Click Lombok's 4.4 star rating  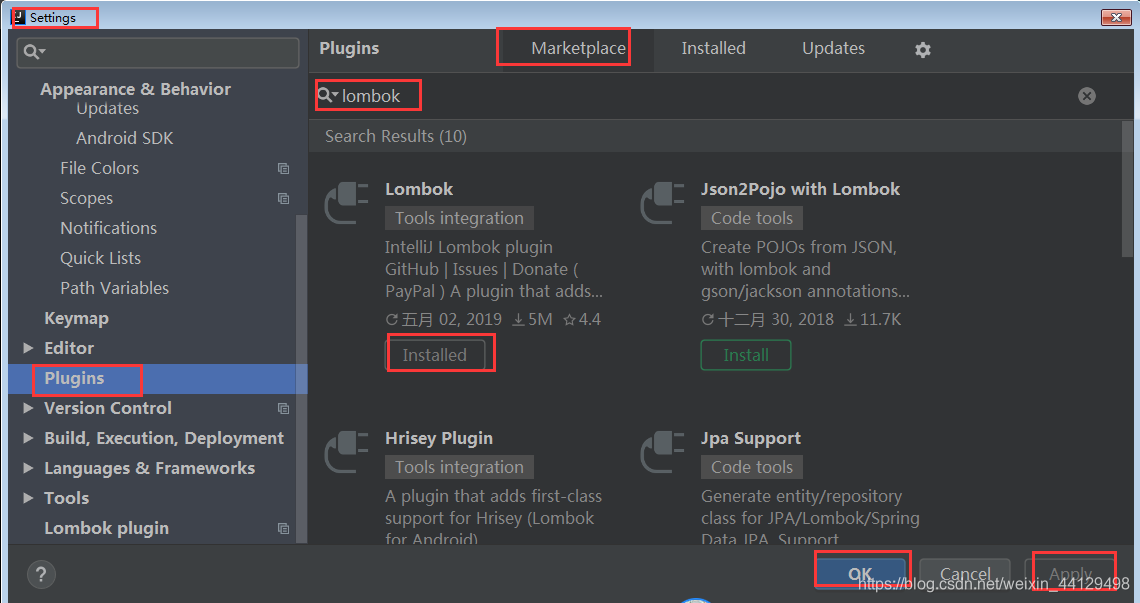(582, 319)
